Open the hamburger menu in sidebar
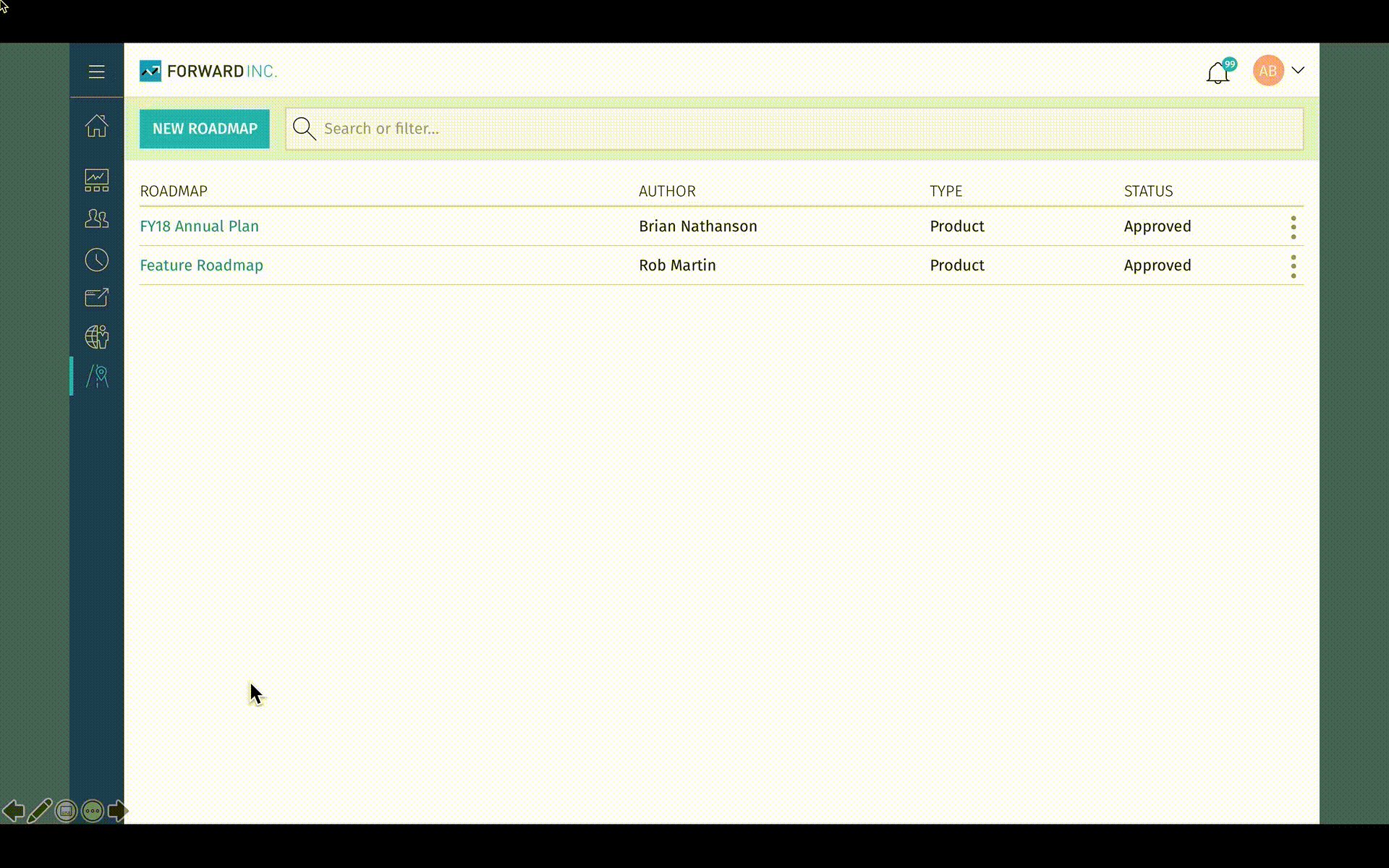This screenshot has width=1389, height=868. [96, 72]
